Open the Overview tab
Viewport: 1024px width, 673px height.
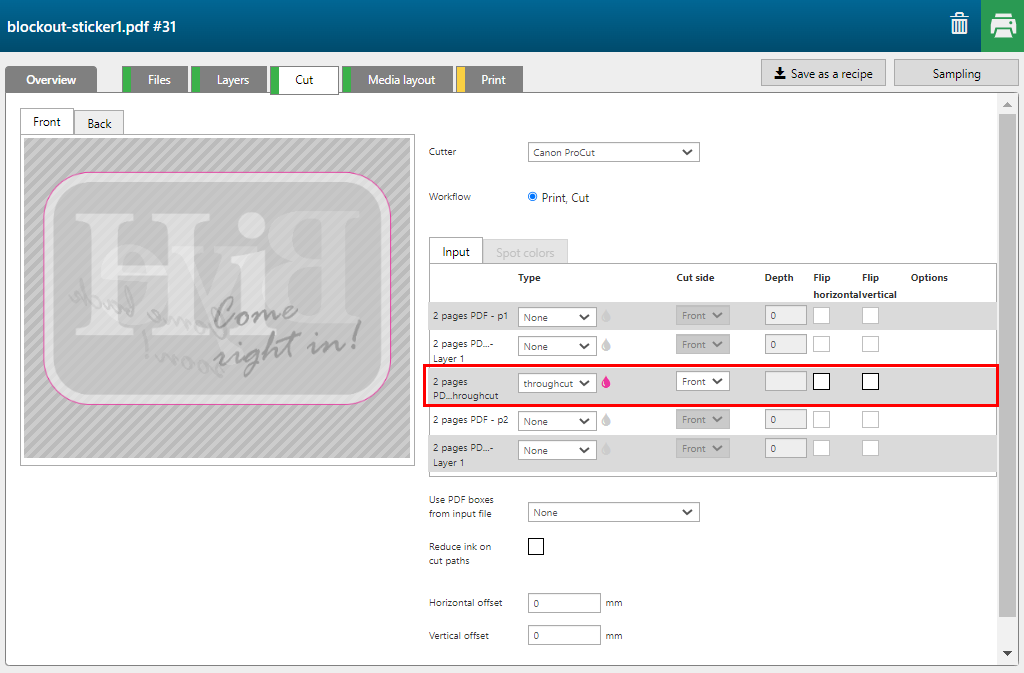pos(51,80)
